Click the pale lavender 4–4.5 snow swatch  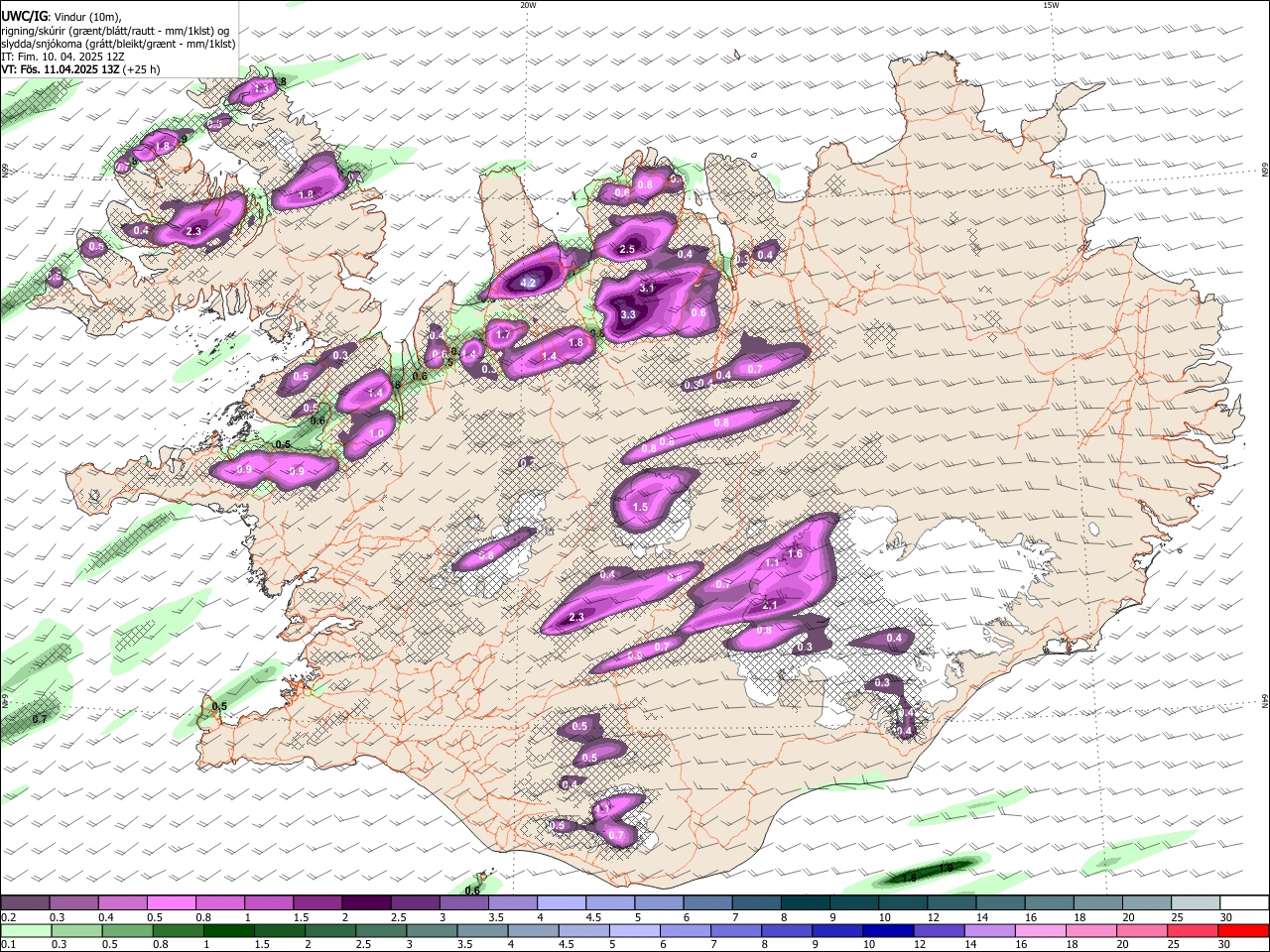(562, 902)
